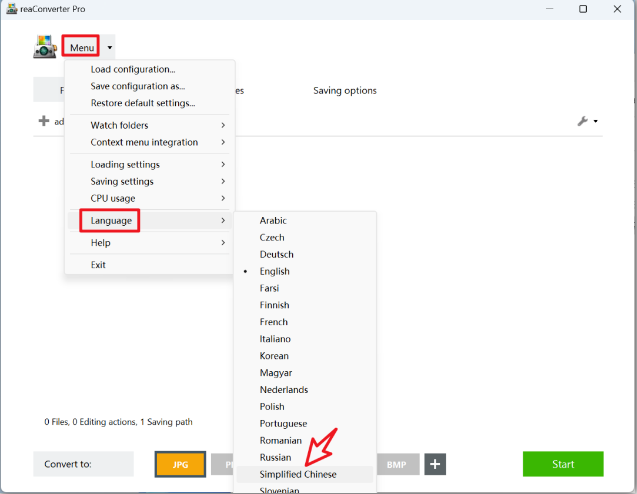This screenshot has height=494, width=637.
Task: Click Exit in the menu
Action: pos(98,265)
